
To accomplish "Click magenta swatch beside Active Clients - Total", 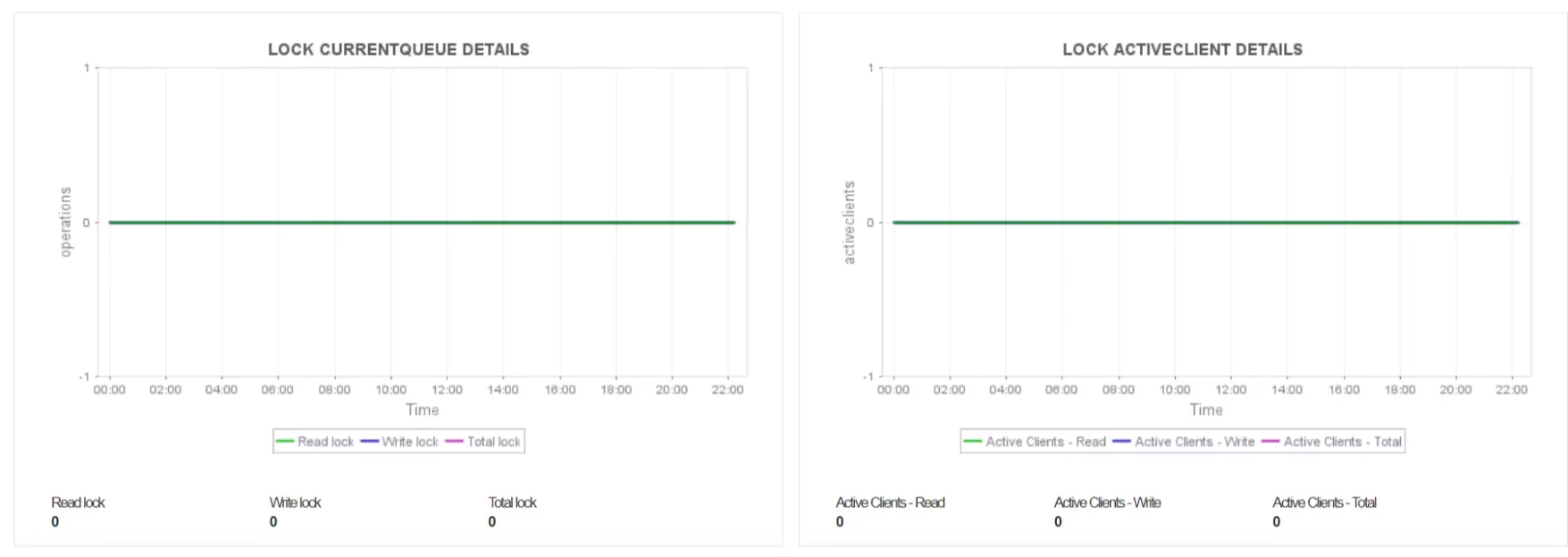I will point(1270,442).
